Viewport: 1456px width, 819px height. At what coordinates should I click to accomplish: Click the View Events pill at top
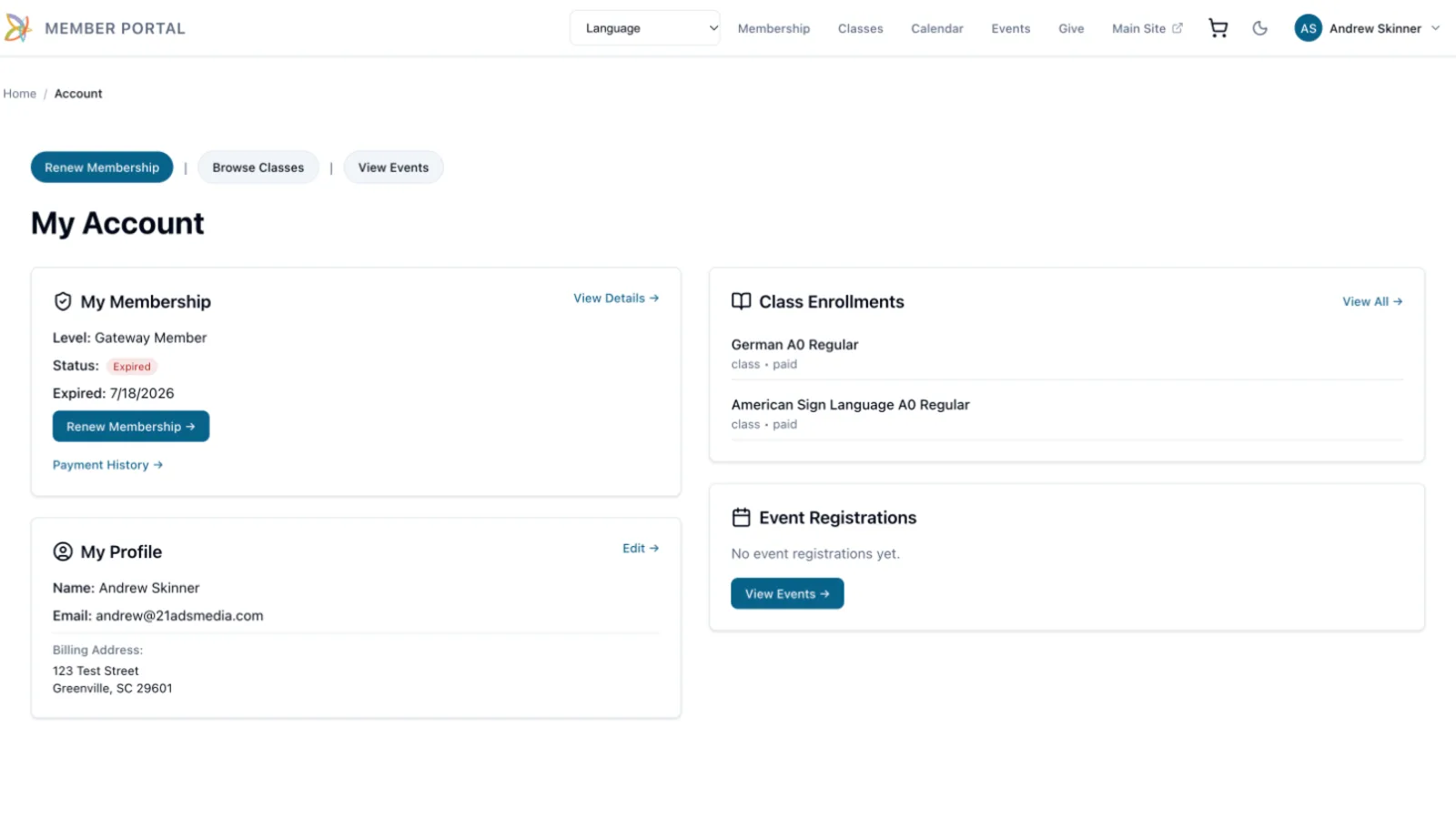pos(393,167)
